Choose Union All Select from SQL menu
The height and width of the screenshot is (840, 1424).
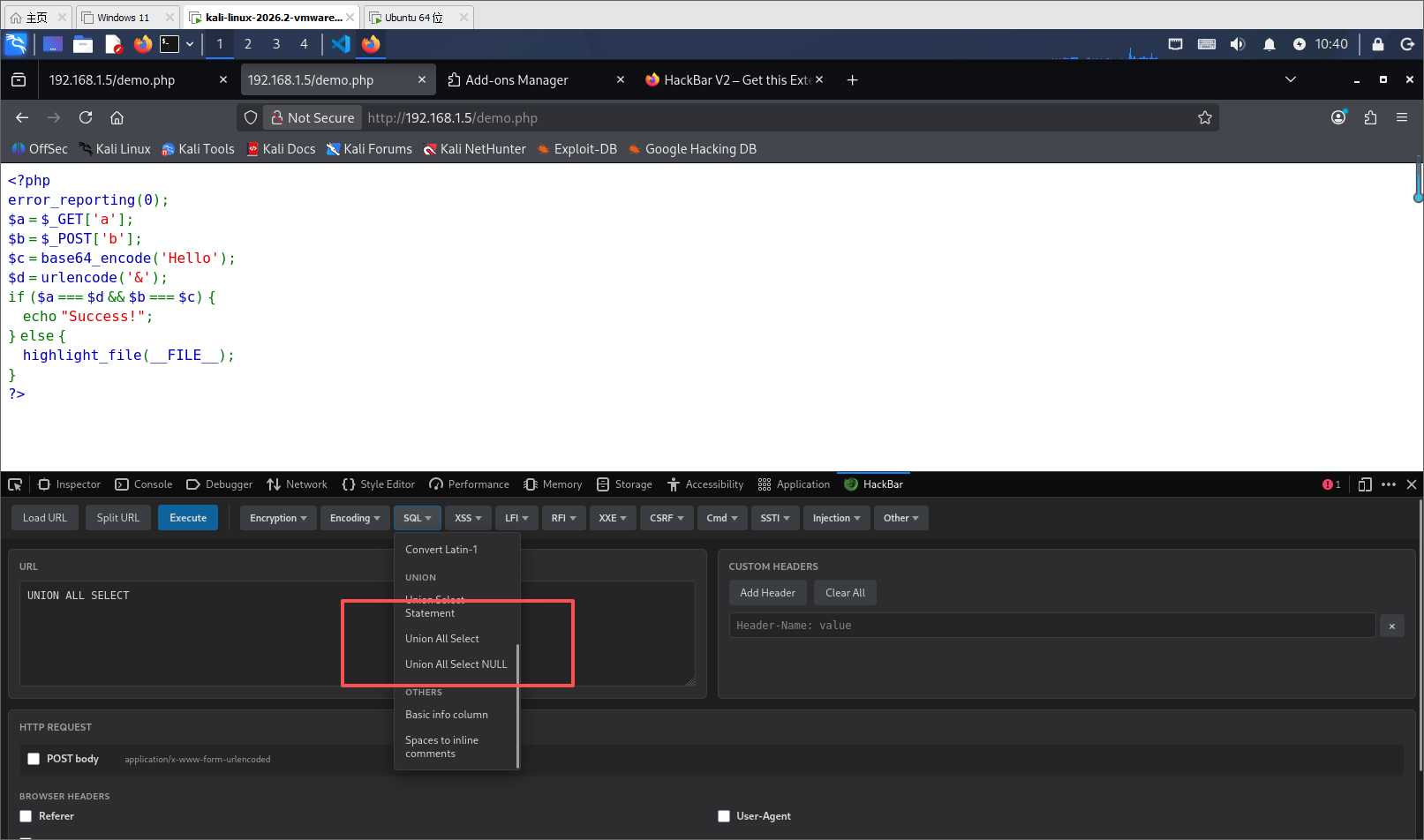[x=442, y=639]
